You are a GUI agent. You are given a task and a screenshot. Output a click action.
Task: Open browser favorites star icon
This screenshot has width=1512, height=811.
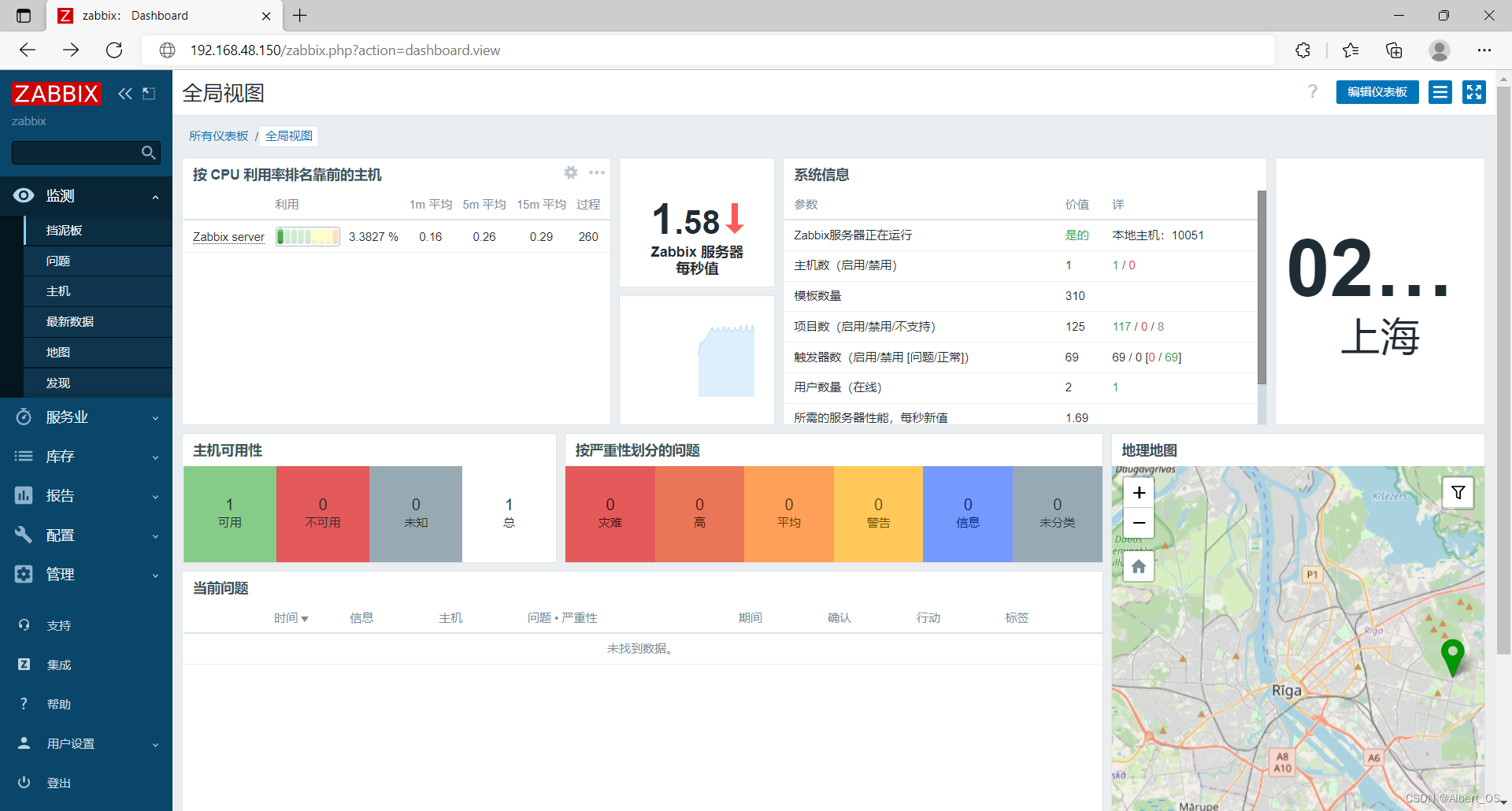1351,50
